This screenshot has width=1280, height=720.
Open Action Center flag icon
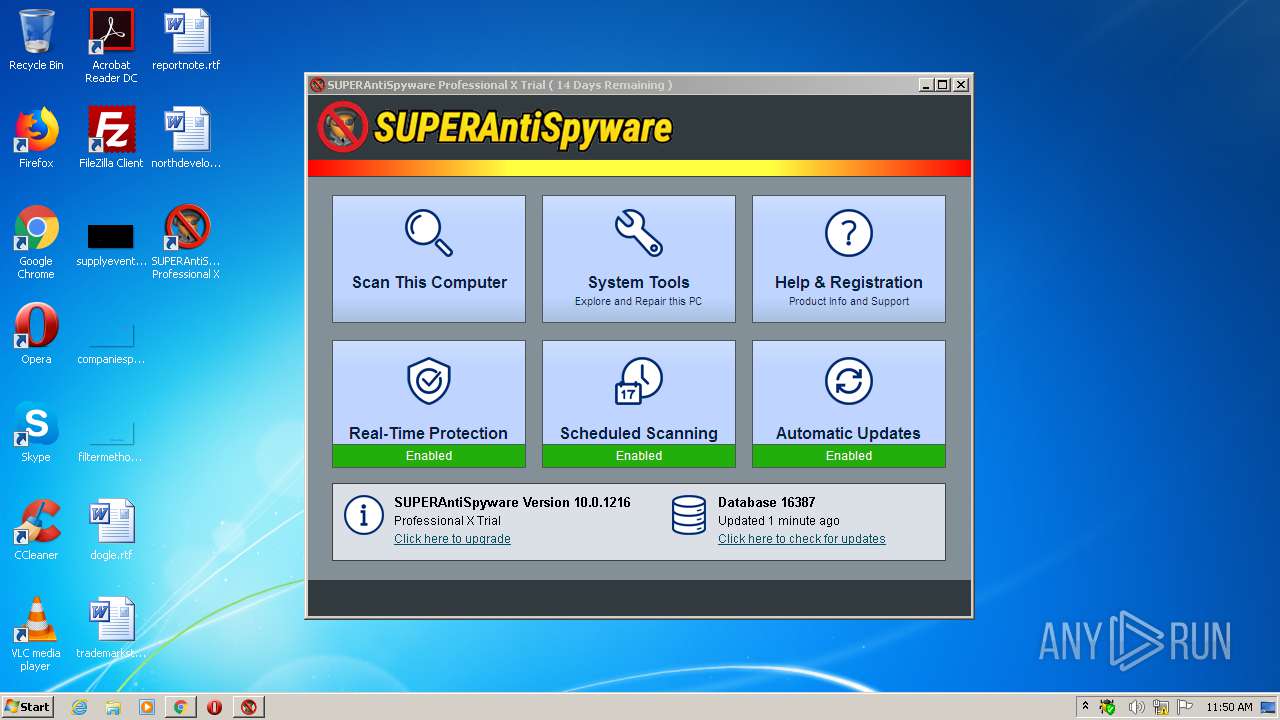[x=1185, y=707]
